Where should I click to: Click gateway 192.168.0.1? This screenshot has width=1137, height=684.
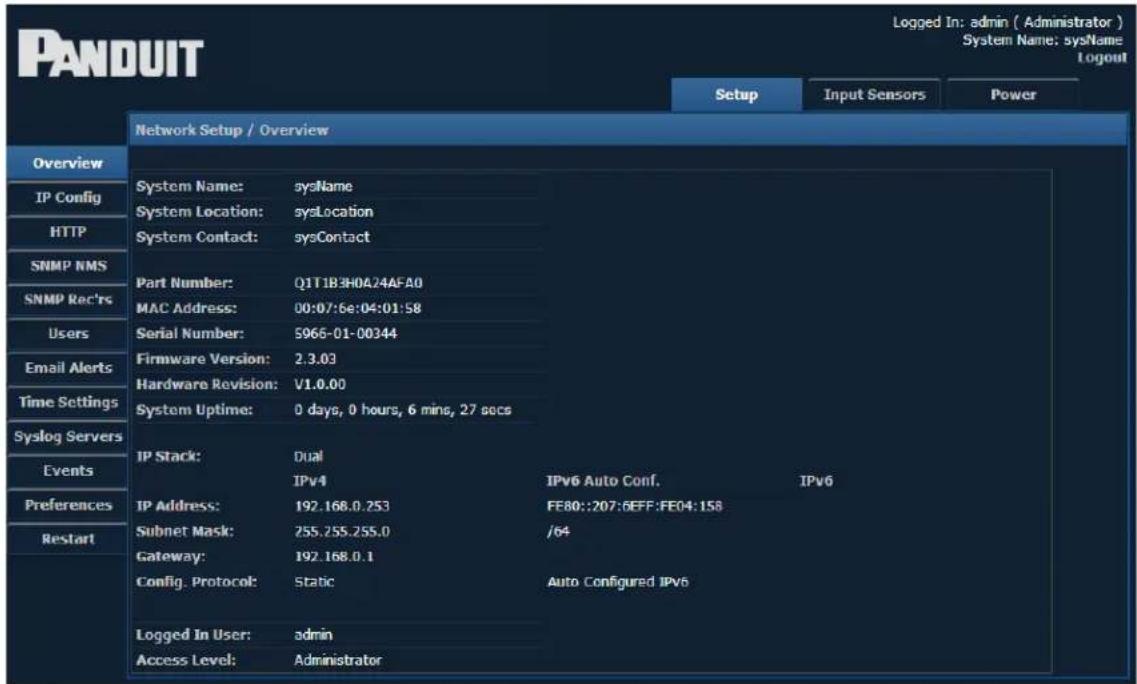point(334,557)
